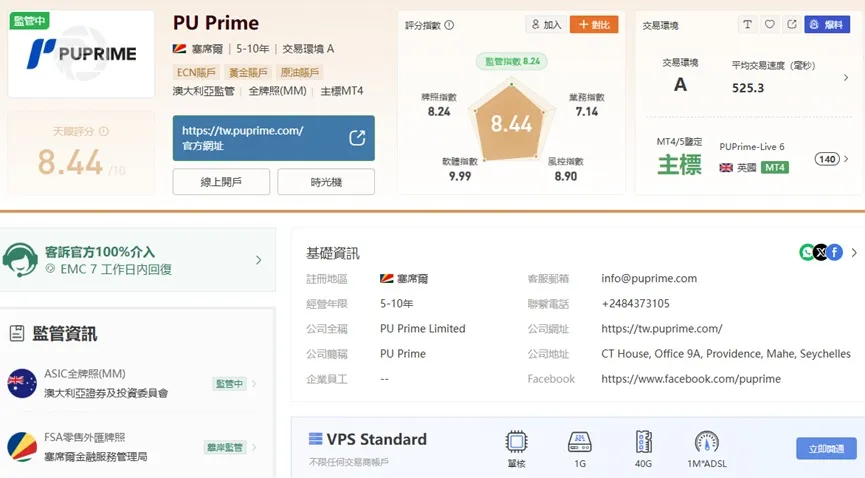Image resolution: width=865 pixels, height=478 pixels.
Task: Expand the ASIC row chevron beside 監管中
Action: click(254, 384)
